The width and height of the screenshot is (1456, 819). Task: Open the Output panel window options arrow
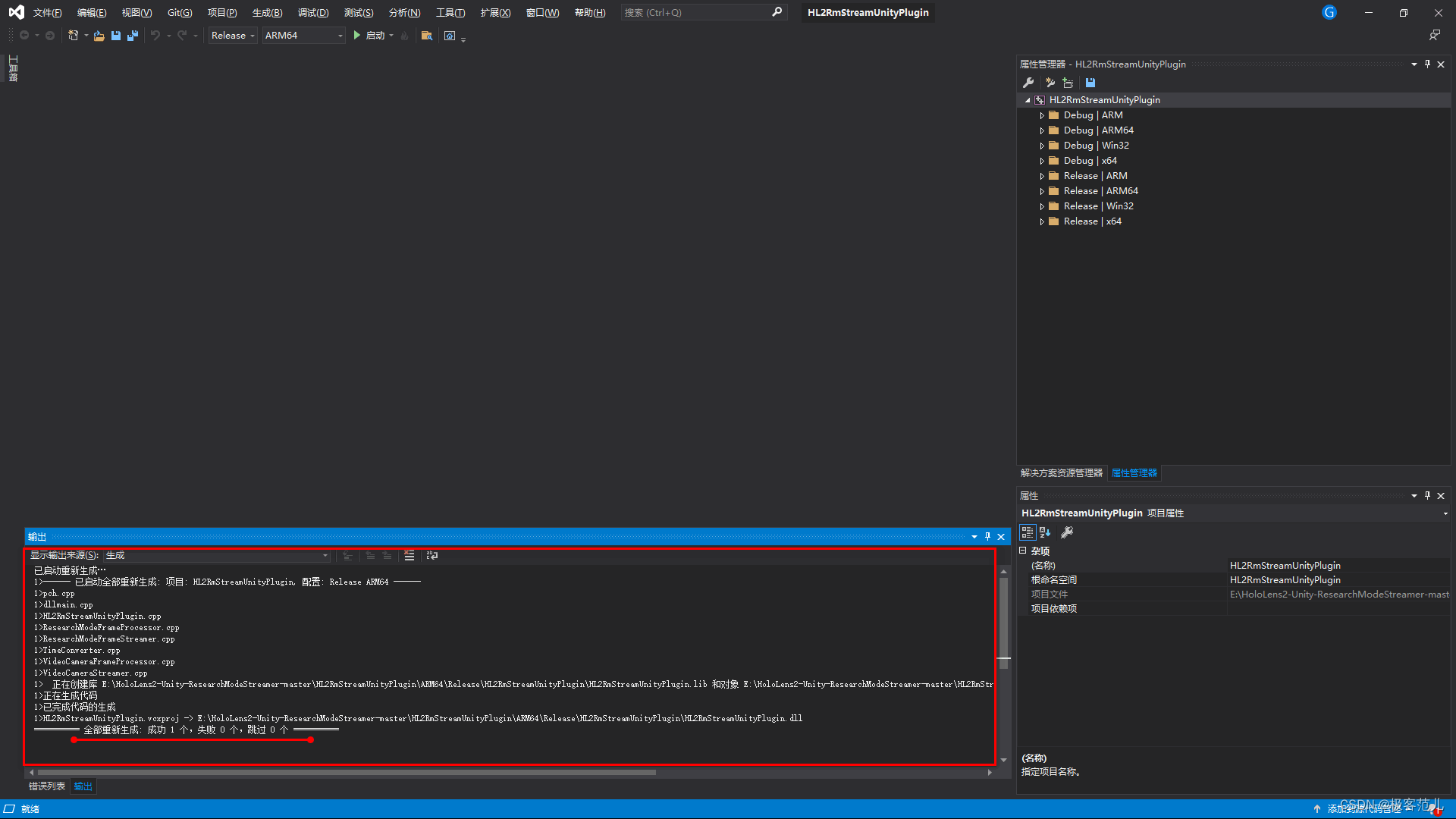974,537
